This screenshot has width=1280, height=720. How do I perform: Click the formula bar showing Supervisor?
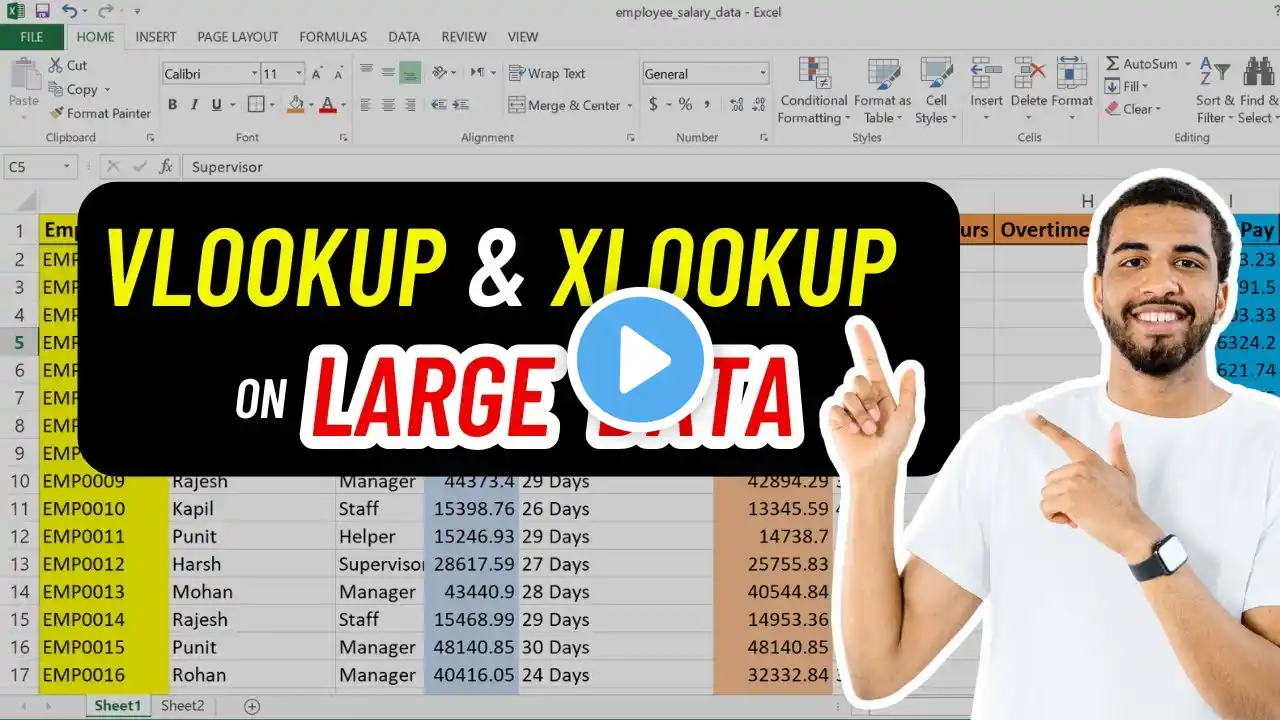[730, 167]
